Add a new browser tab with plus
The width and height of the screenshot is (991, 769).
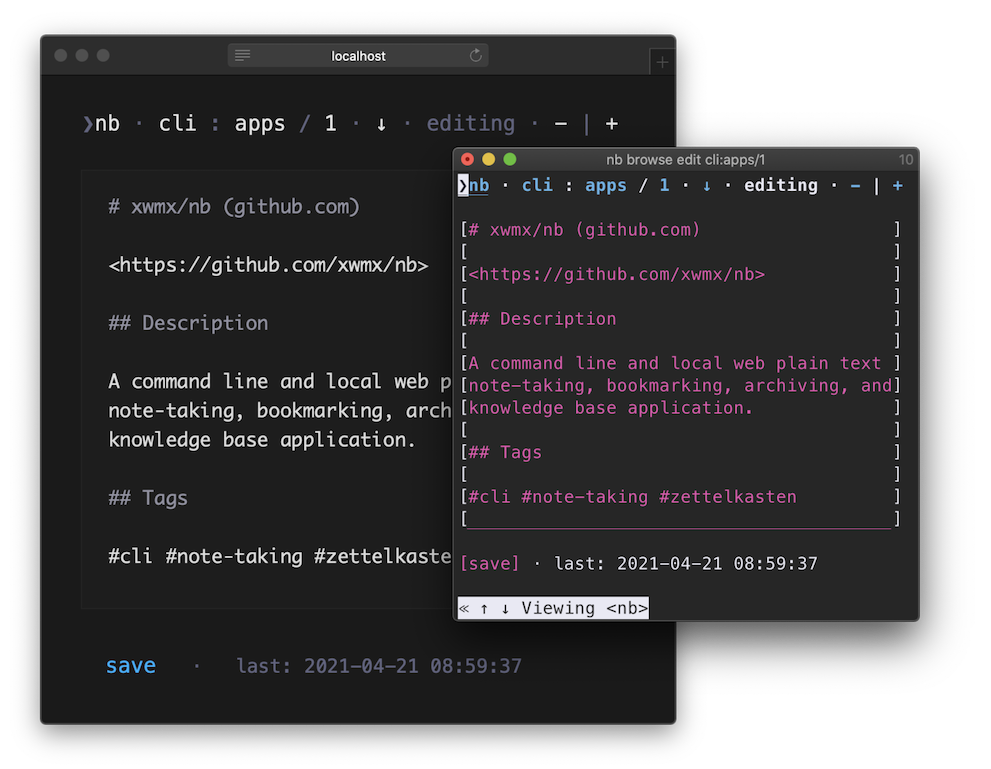coord(662,62)
